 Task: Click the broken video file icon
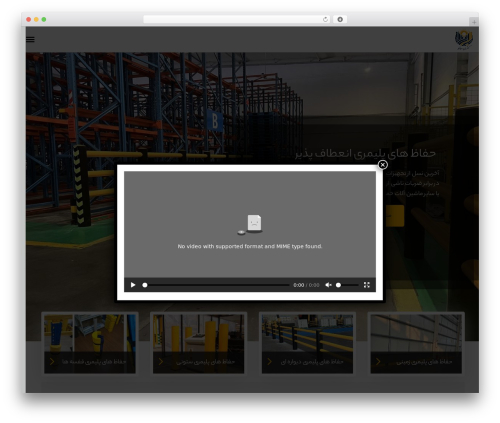250,225
